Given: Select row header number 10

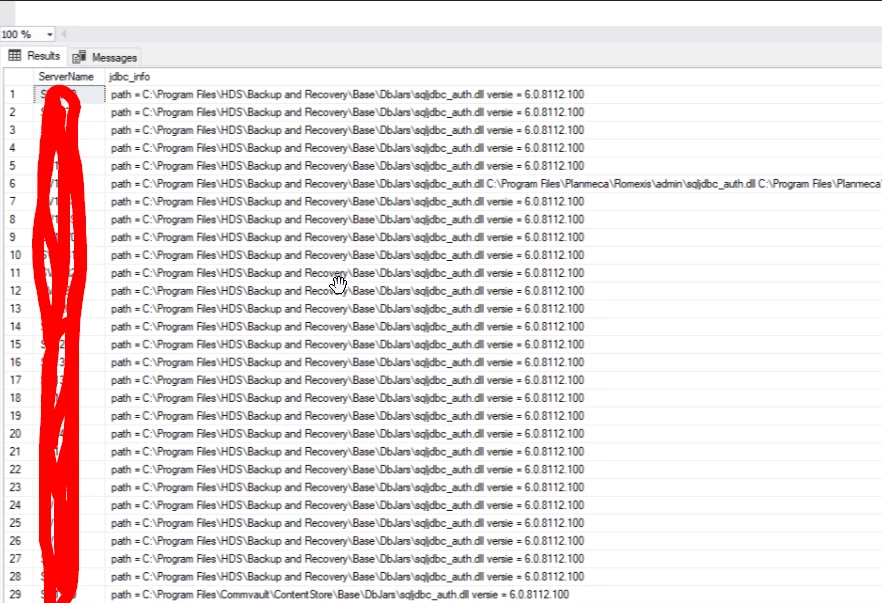Looking at the screenshot, I should click(x=19, y=255).
